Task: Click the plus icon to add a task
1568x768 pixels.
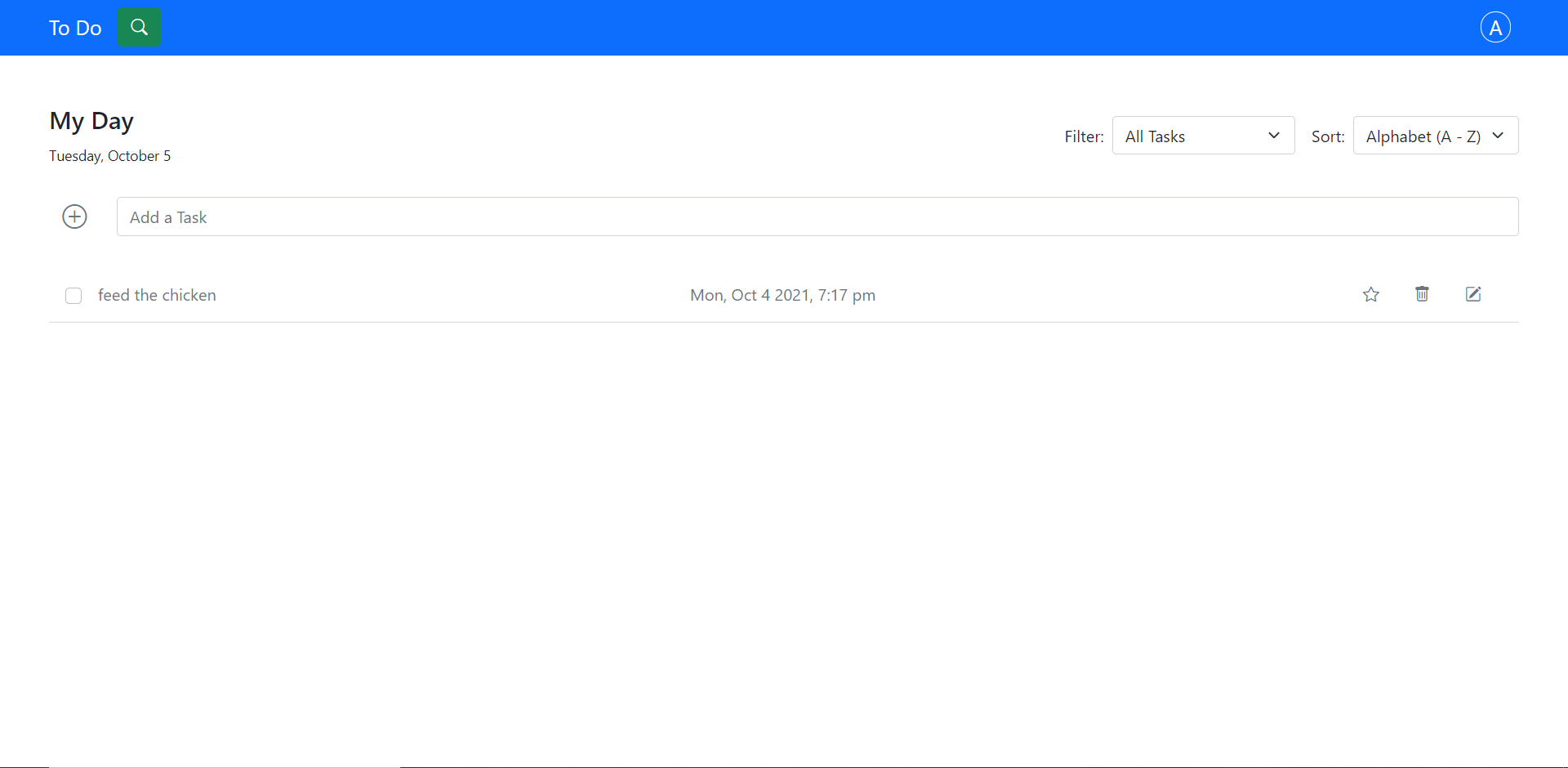Action: click(74, 217)
